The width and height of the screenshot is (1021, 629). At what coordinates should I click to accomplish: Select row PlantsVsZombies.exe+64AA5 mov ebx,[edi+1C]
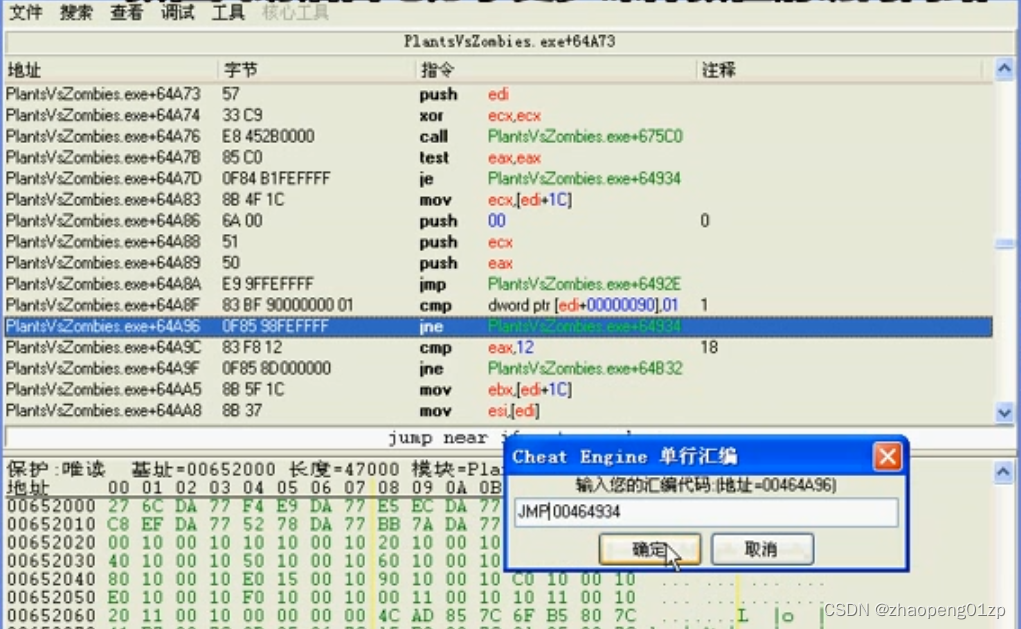coord(499,389)
